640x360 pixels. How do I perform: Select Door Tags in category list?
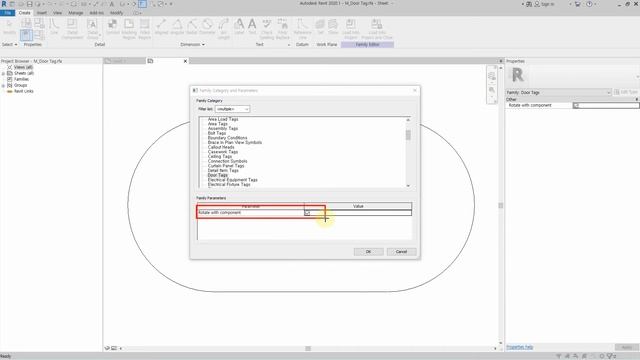tap(218, 175)
